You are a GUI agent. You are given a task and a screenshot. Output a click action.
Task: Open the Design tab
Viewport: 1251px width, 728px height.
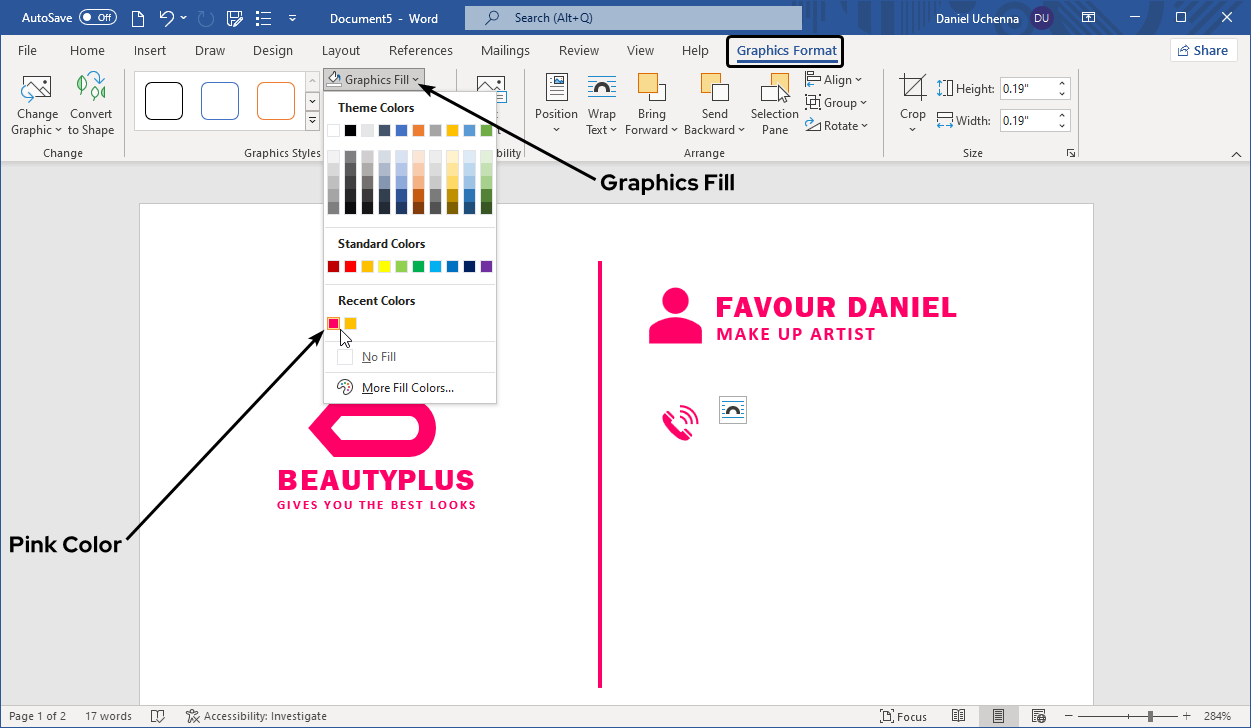pos(273,51)
